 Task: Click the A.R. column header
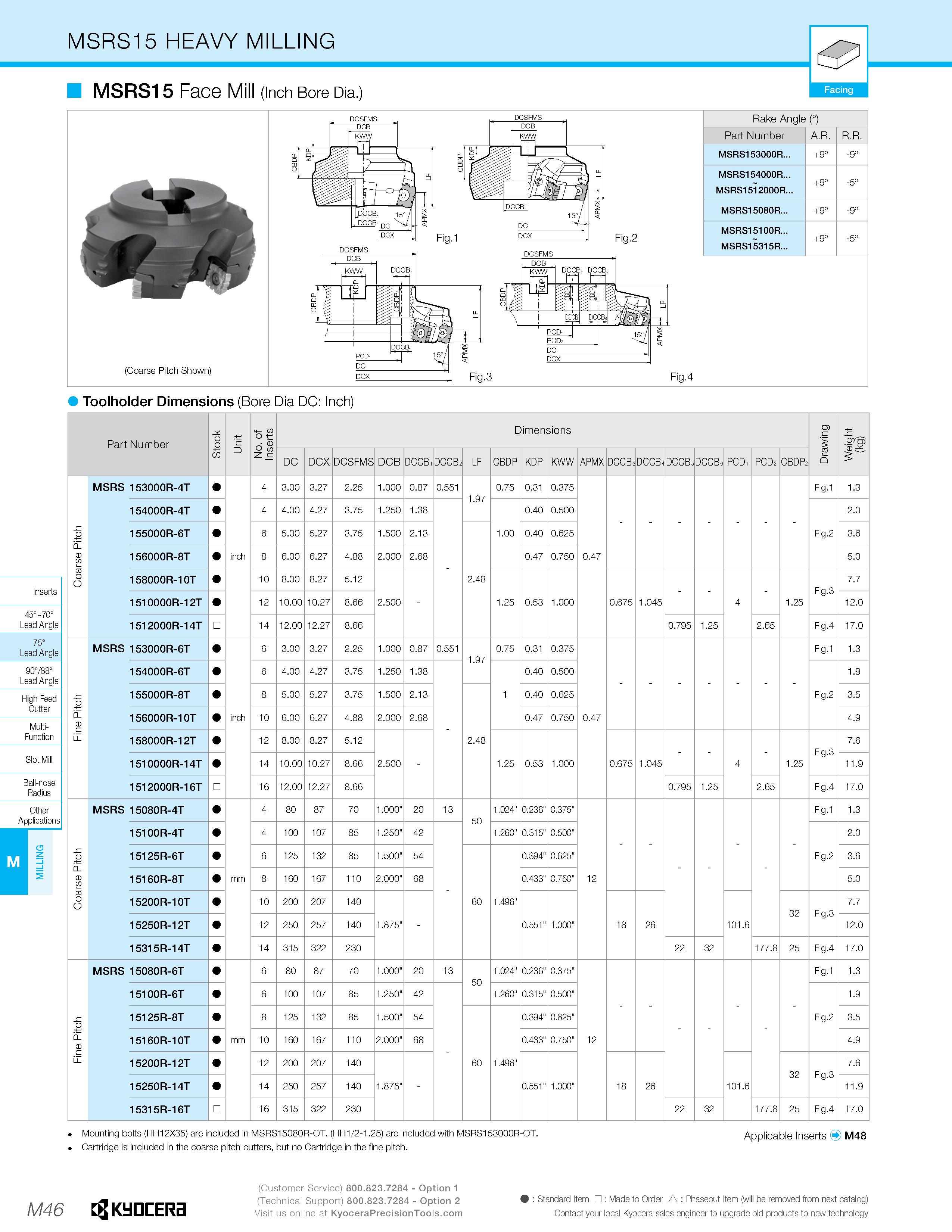coord(821,136)
